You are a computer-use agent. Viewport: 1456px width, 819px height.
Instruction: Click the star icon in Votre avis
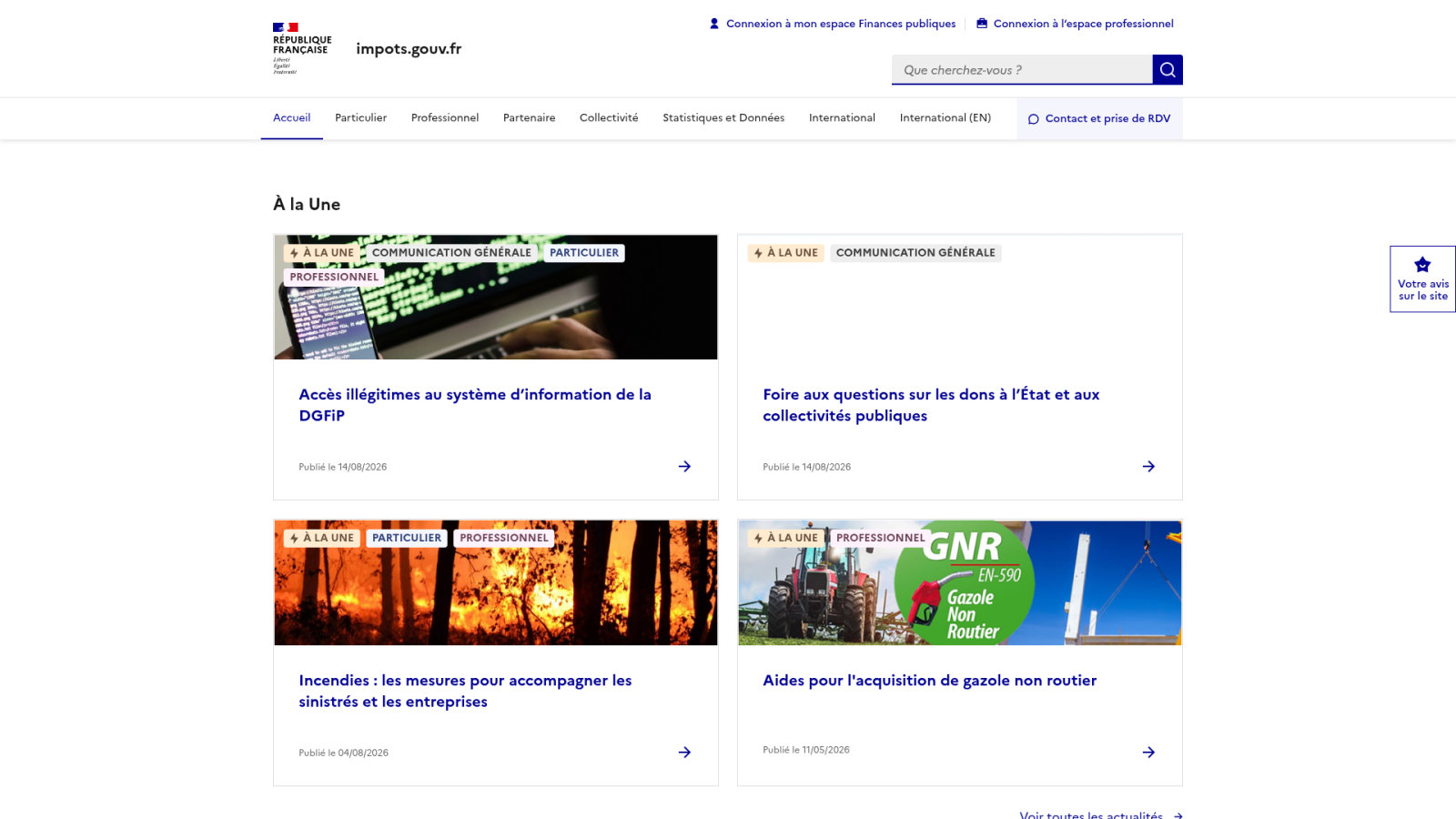point(1422,265)
